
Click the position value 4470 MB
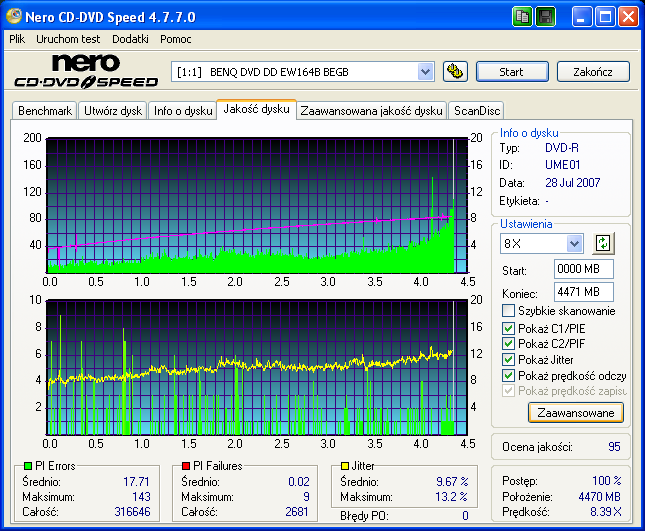tap(599, 497)
